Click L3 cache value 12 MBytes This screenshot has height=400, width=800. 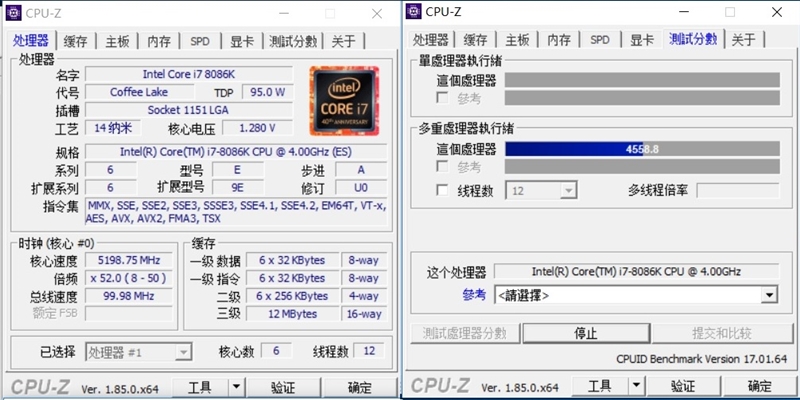[292, 314]
